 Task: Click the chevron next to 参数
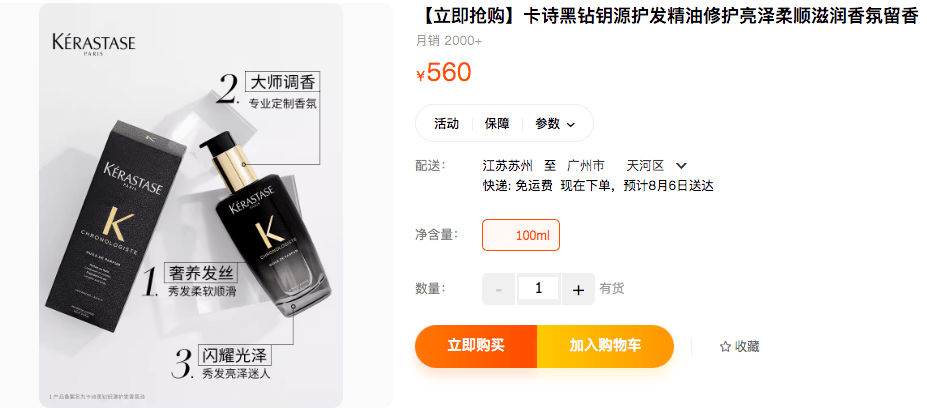coord(571,124)
